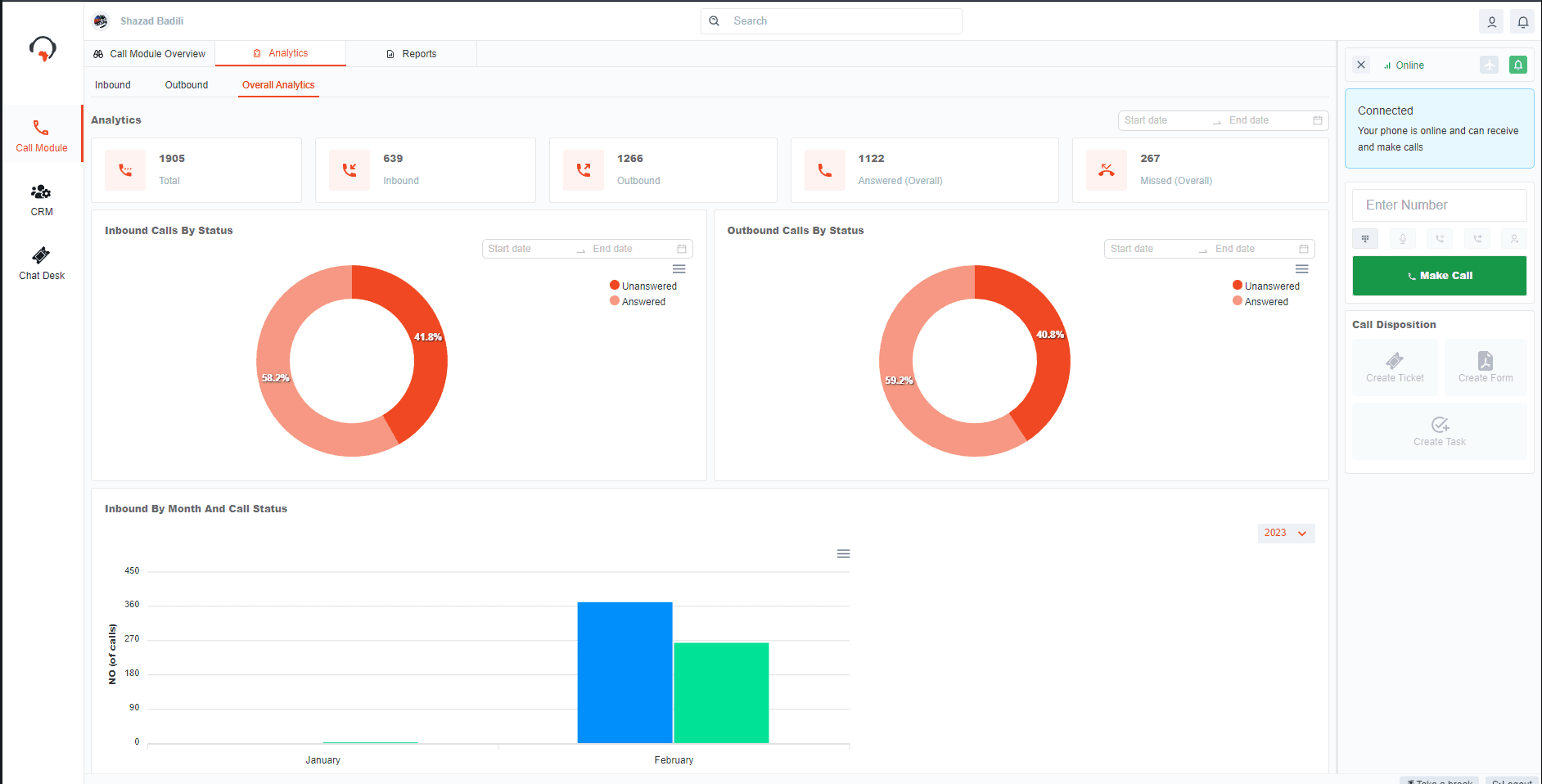Click the Enter Number input field

[x=1439, y=205]
